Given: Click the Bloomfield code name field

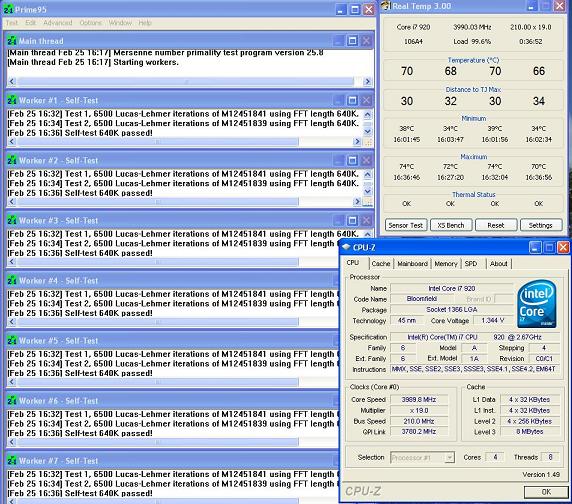Looking at the screenshot, I should pos(422,299).
